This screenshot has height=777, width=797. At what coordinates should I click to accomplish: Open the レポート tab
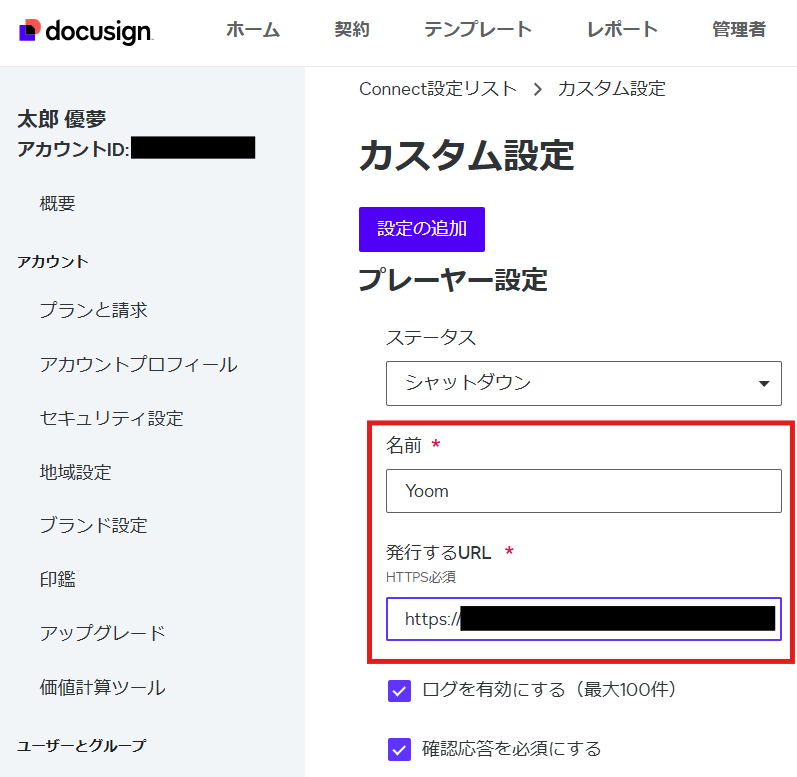[x=622, y=29]
